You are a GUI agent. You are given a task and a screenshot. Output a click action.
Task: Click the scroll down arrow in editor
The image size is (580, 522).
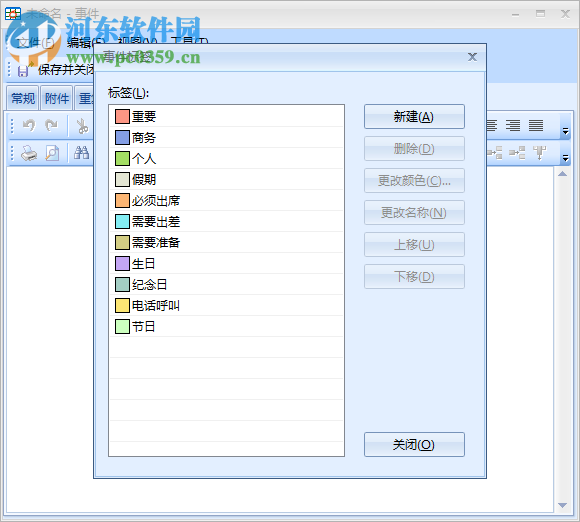(562, 505)
